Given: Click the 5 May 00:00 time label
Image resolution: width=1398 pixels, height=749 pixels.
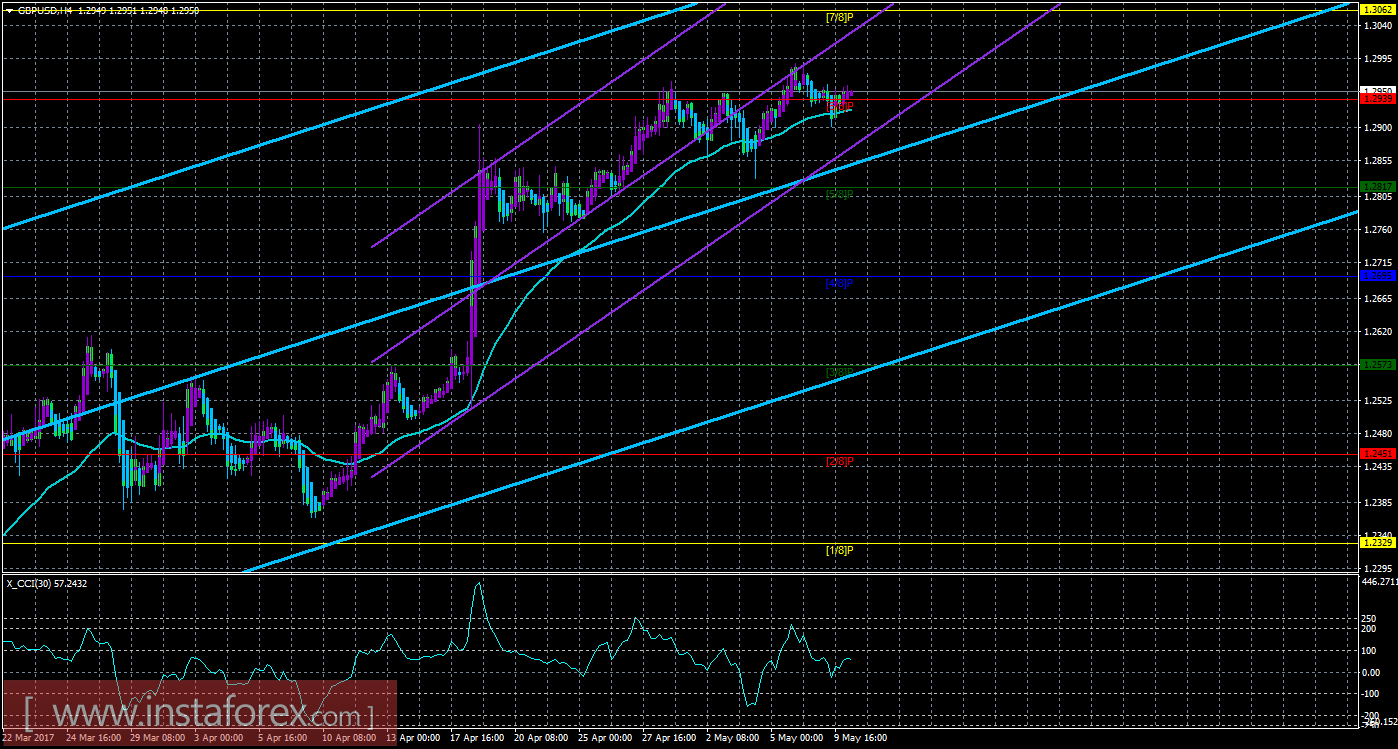Looking at the screenshot, I should (799, 737).
